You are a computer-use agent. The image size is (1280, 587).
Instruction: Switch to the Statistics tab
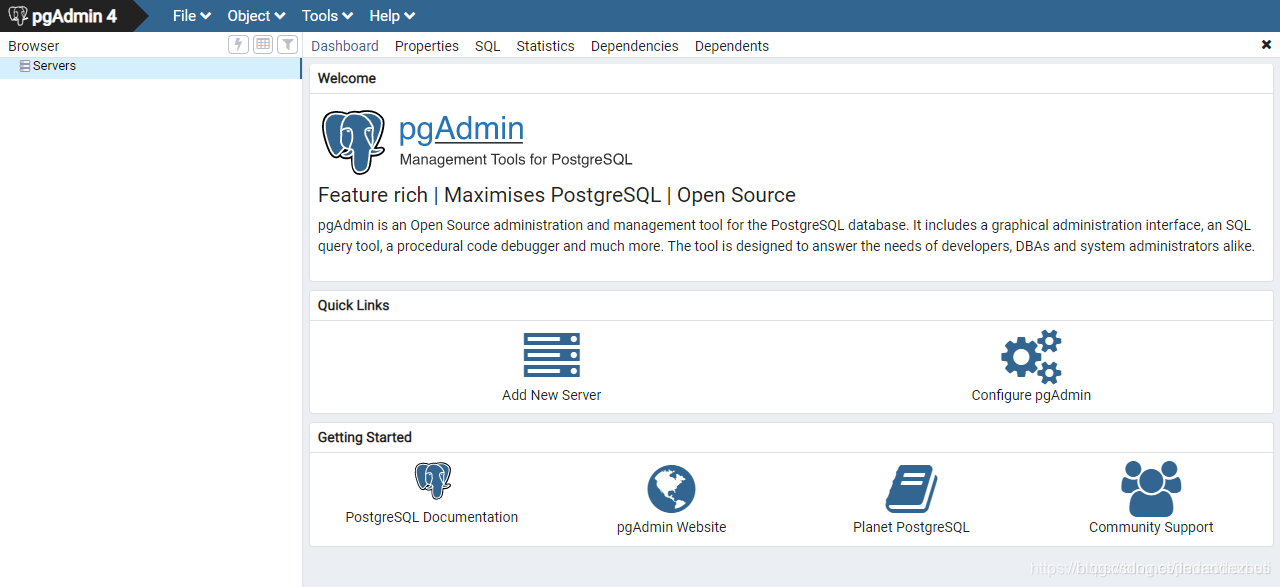click(x=546, y=46)
